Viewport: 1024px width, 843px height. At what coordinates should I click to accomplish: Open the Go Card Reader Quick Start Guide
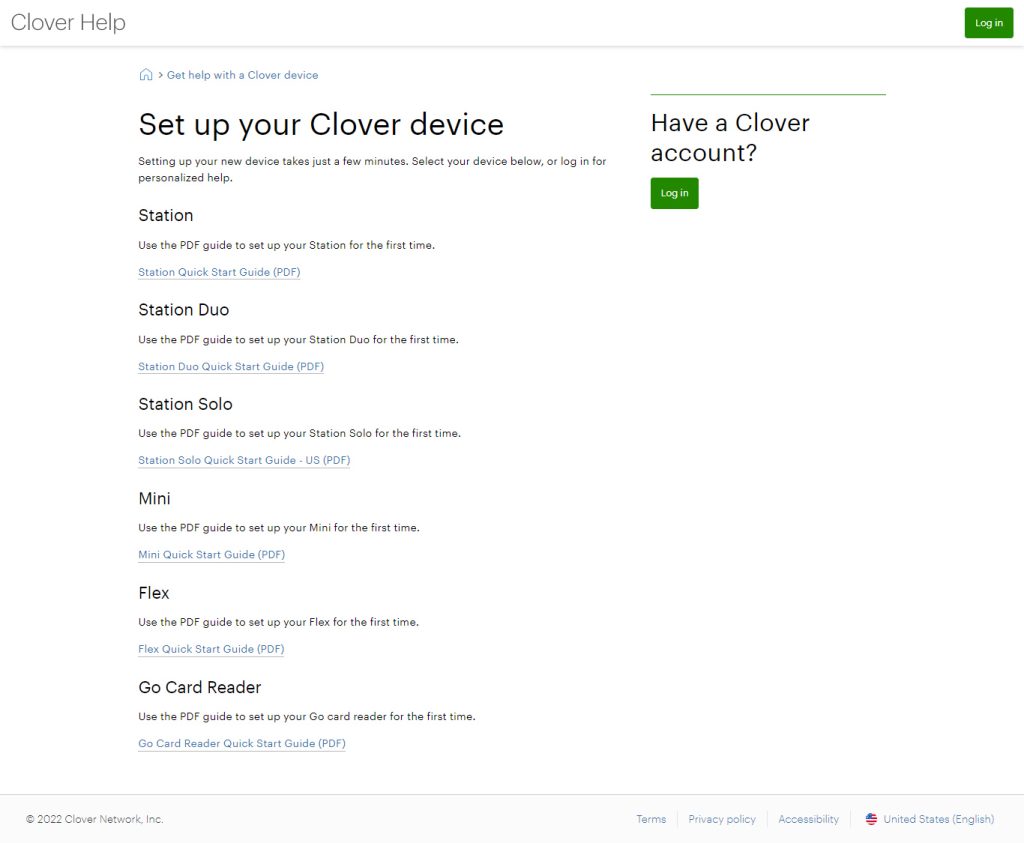tap(242, 743)
